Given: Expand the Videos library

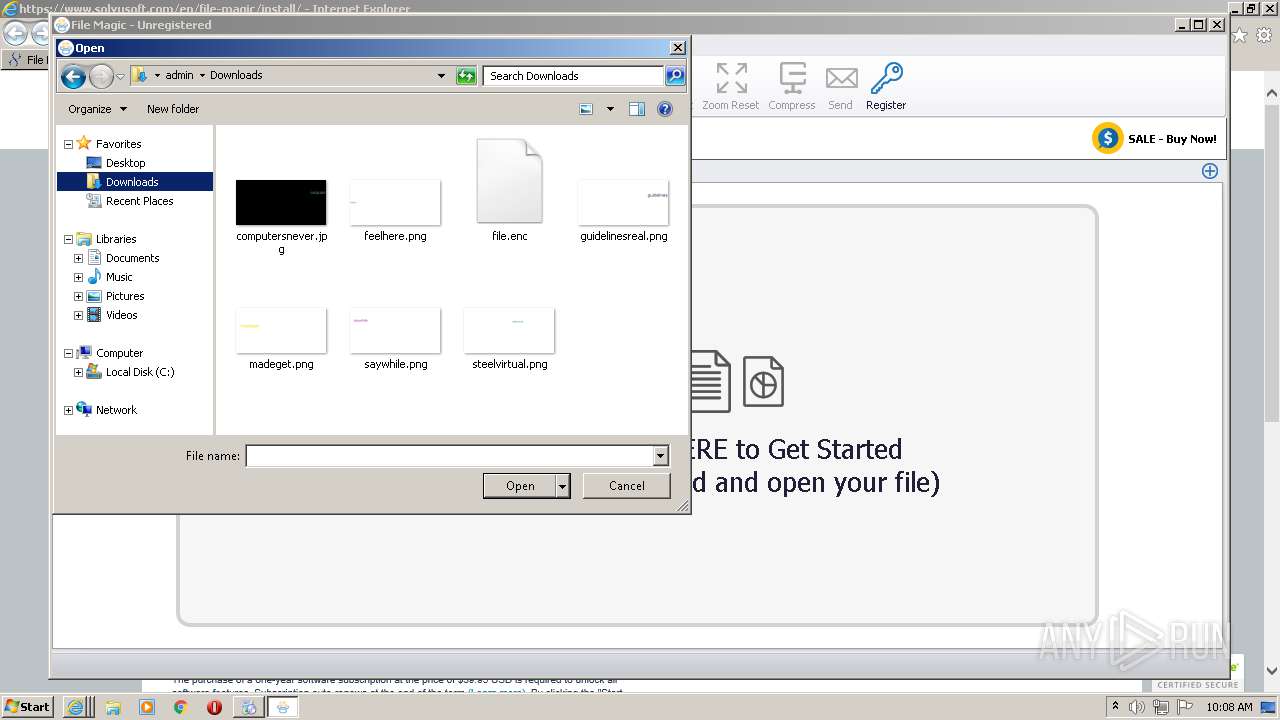Looking at the screenshot, I should (78, 315).
